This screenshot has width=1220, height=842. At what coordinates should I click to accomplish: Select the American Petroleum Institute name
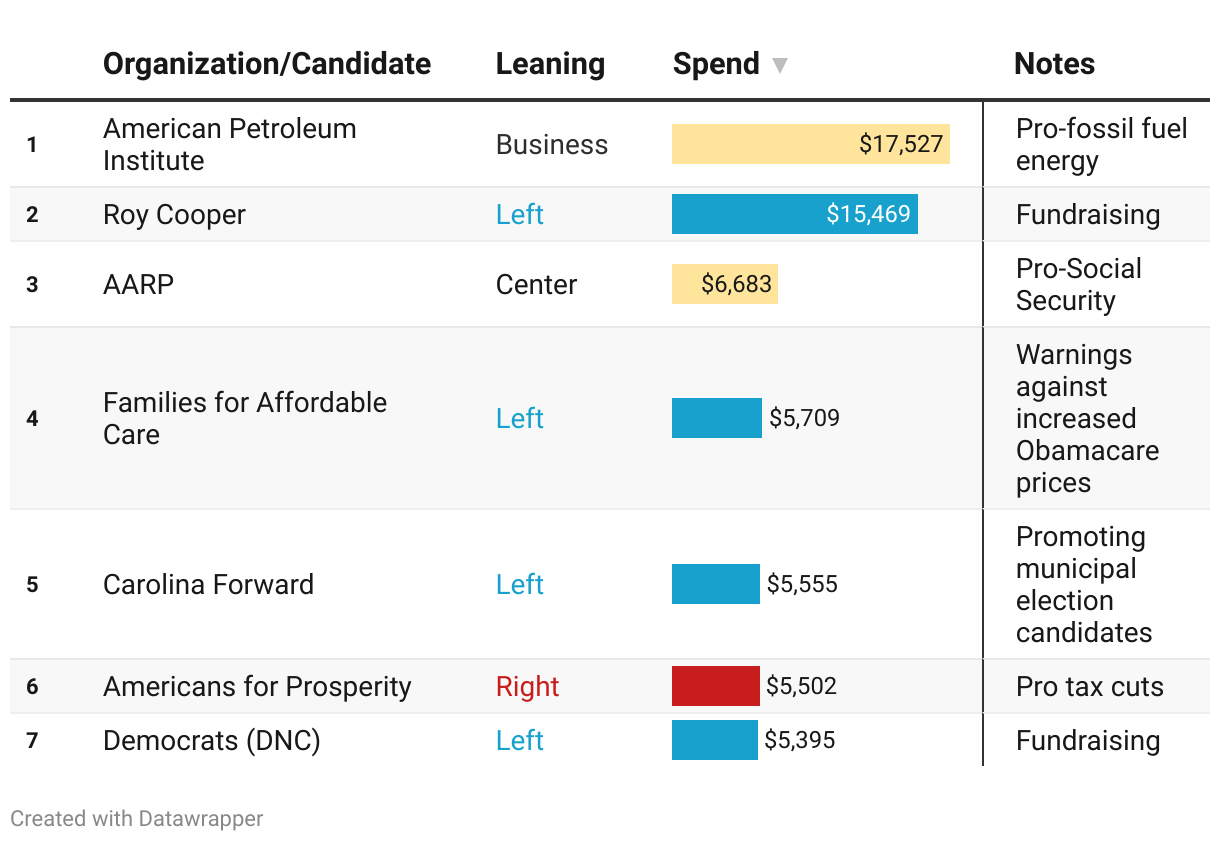pyautogui.click(x=229, y=144)
